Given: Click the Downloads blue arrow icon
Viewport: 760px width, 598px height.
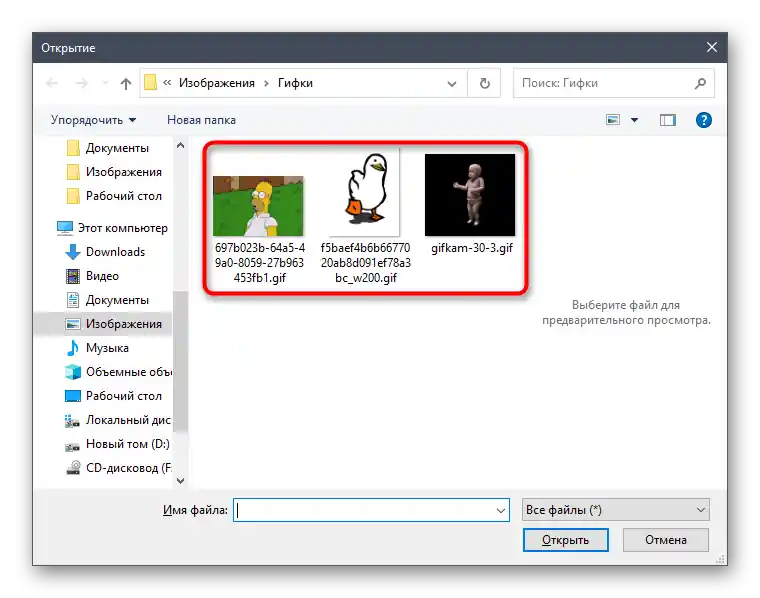Looking at the screenshot, I should (x=73, y=252).
